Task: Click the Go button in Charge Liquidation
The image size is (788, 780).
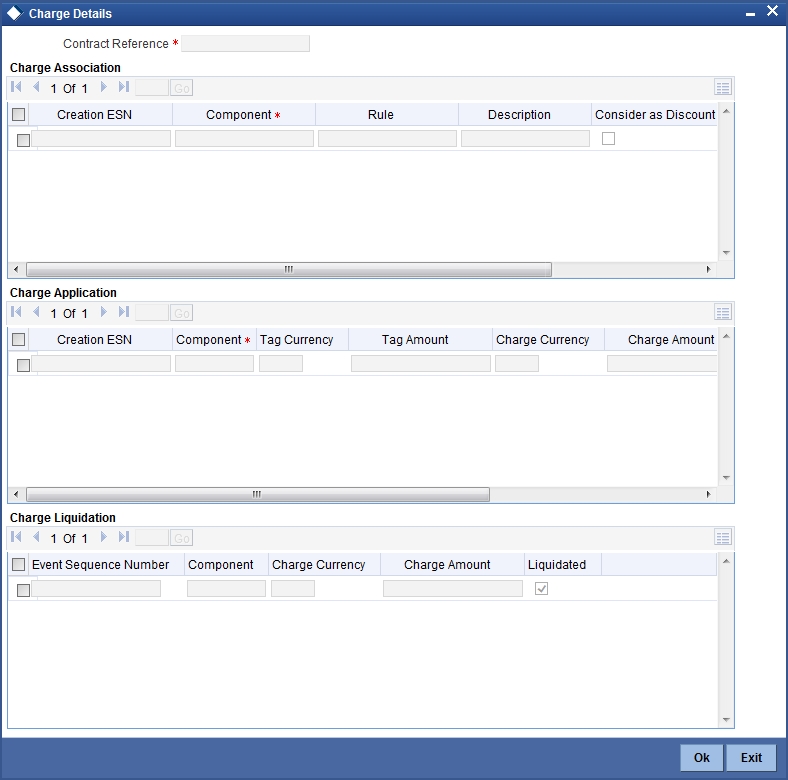Action: pyautogui.click(x=181, y=538)
